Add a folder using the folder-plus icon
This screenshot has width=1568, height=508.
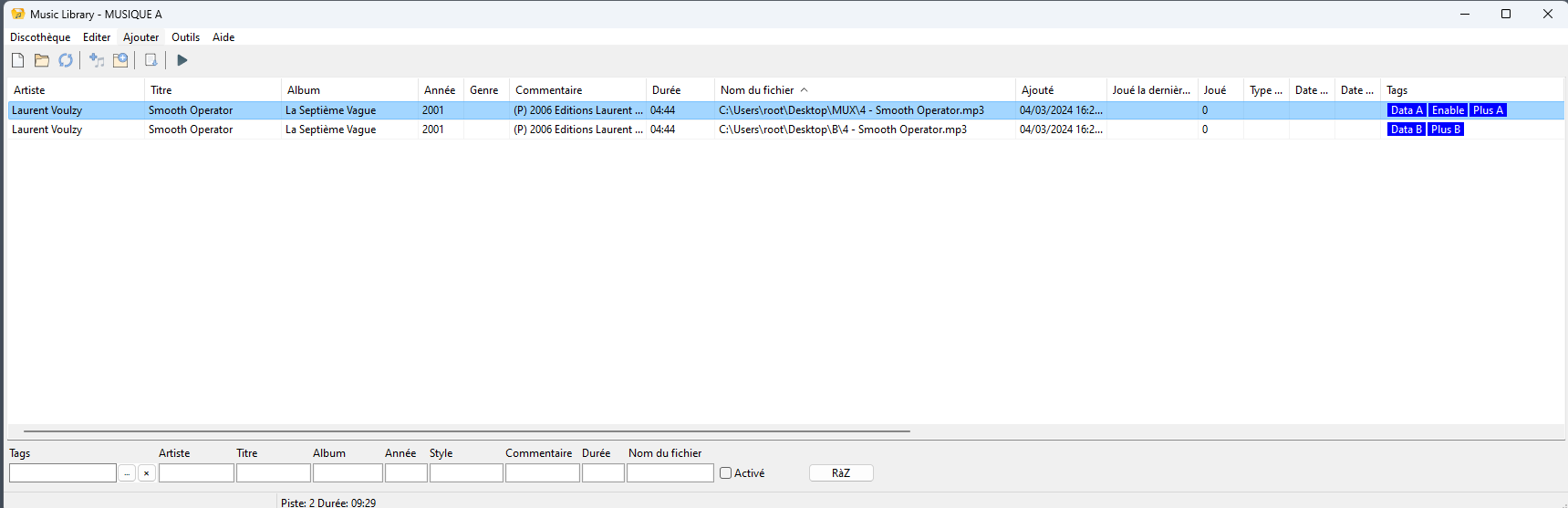click(120, 60)
